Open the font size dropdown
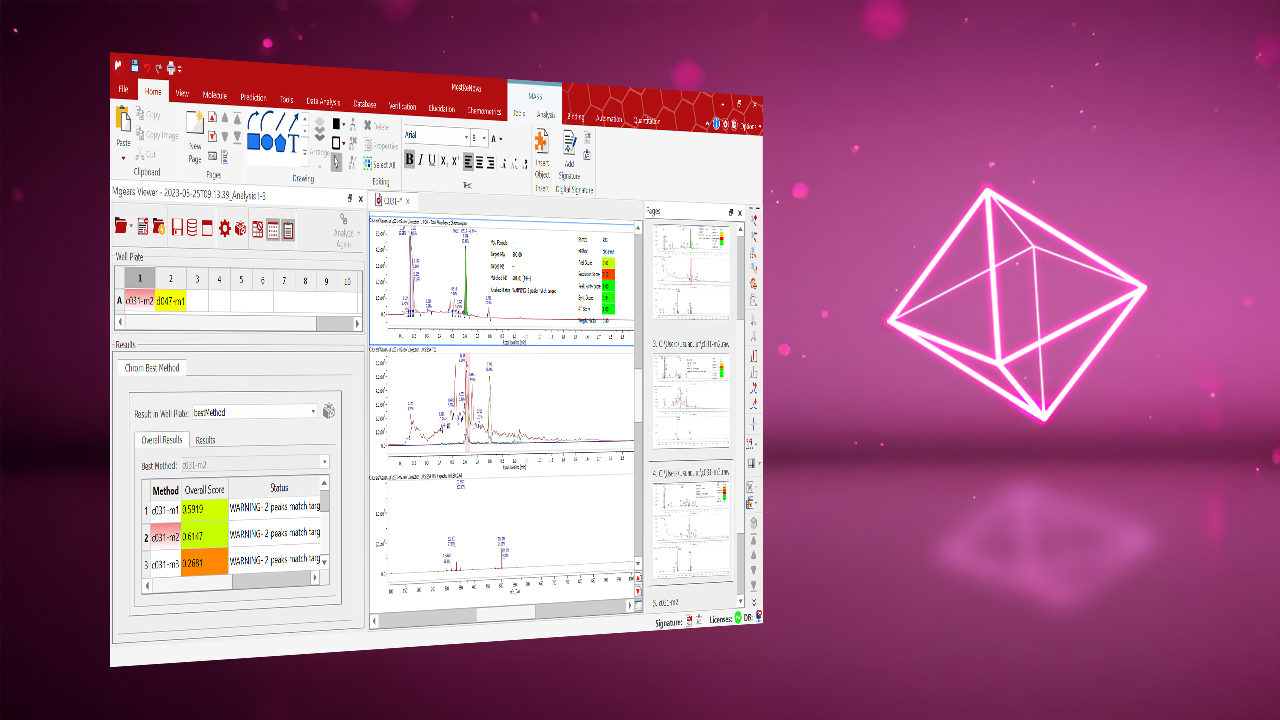1280x720 pixels. click(x=485, y=138)
